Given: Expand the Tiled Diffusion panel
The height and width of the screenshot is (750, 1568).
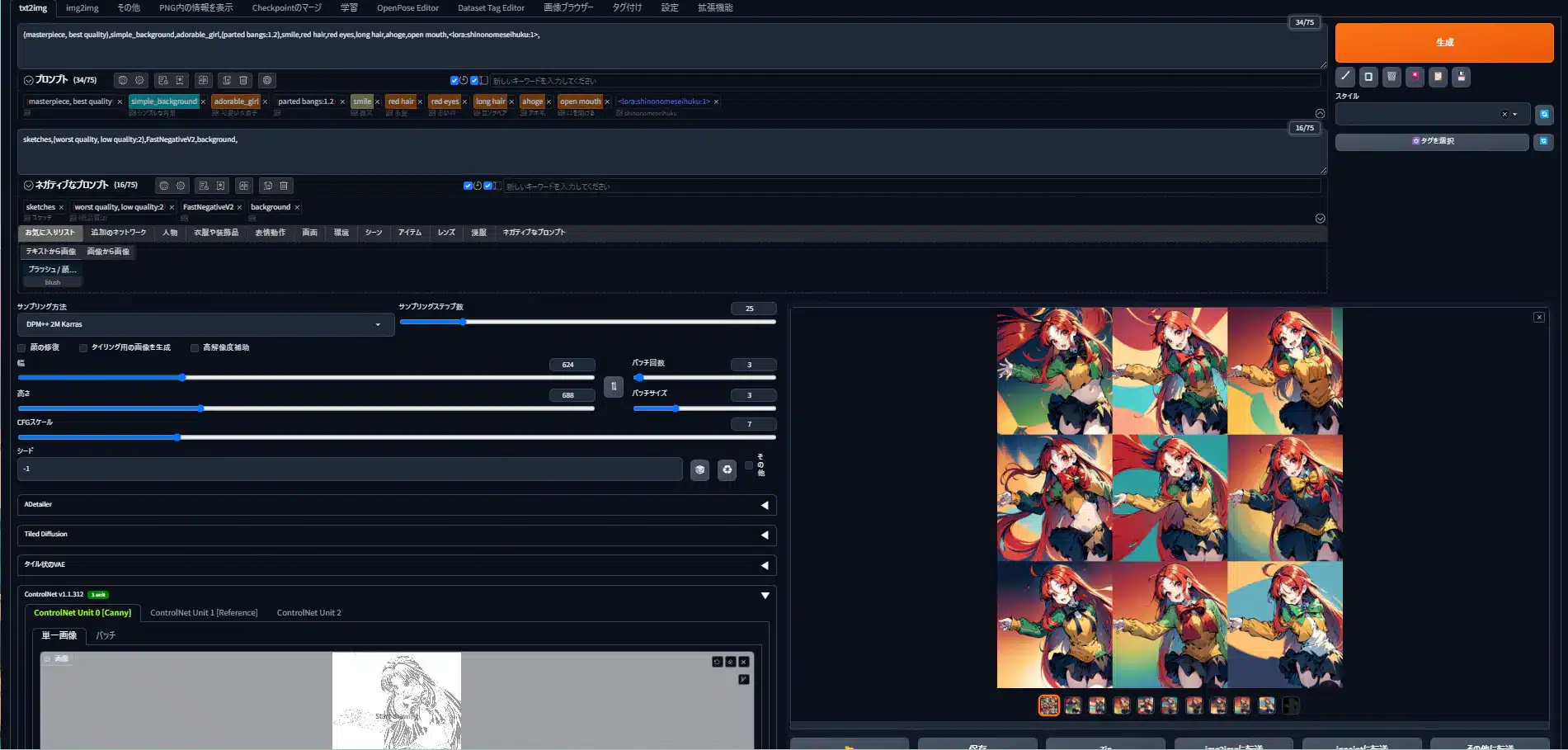Looking at the screenshot, I should pos(396,535).
